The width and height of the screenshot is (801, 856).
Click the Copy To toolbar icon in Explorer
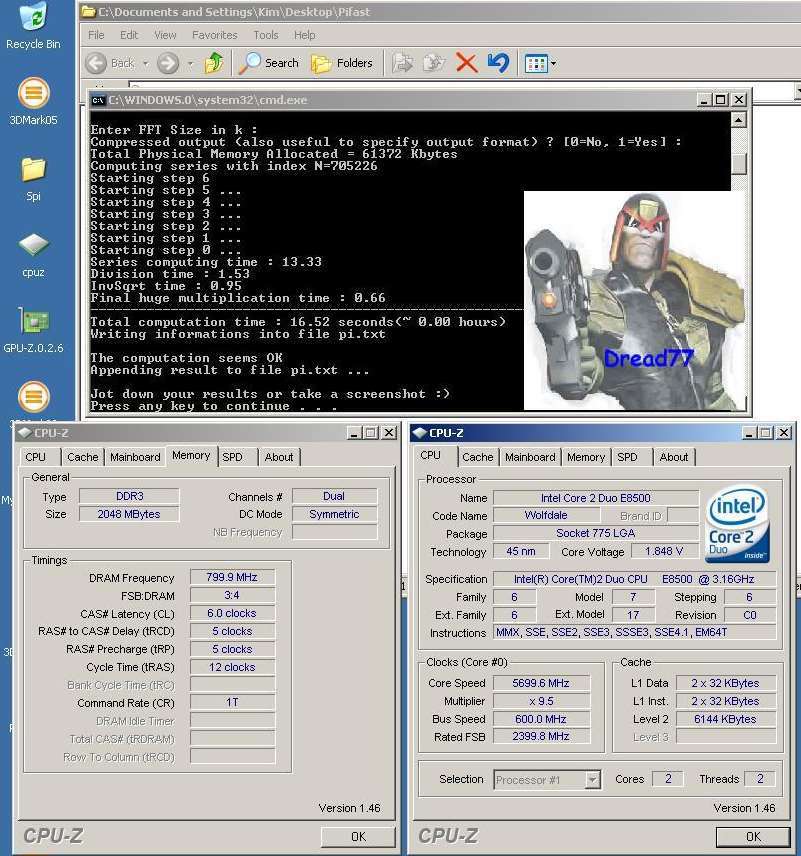coord(434,63)
